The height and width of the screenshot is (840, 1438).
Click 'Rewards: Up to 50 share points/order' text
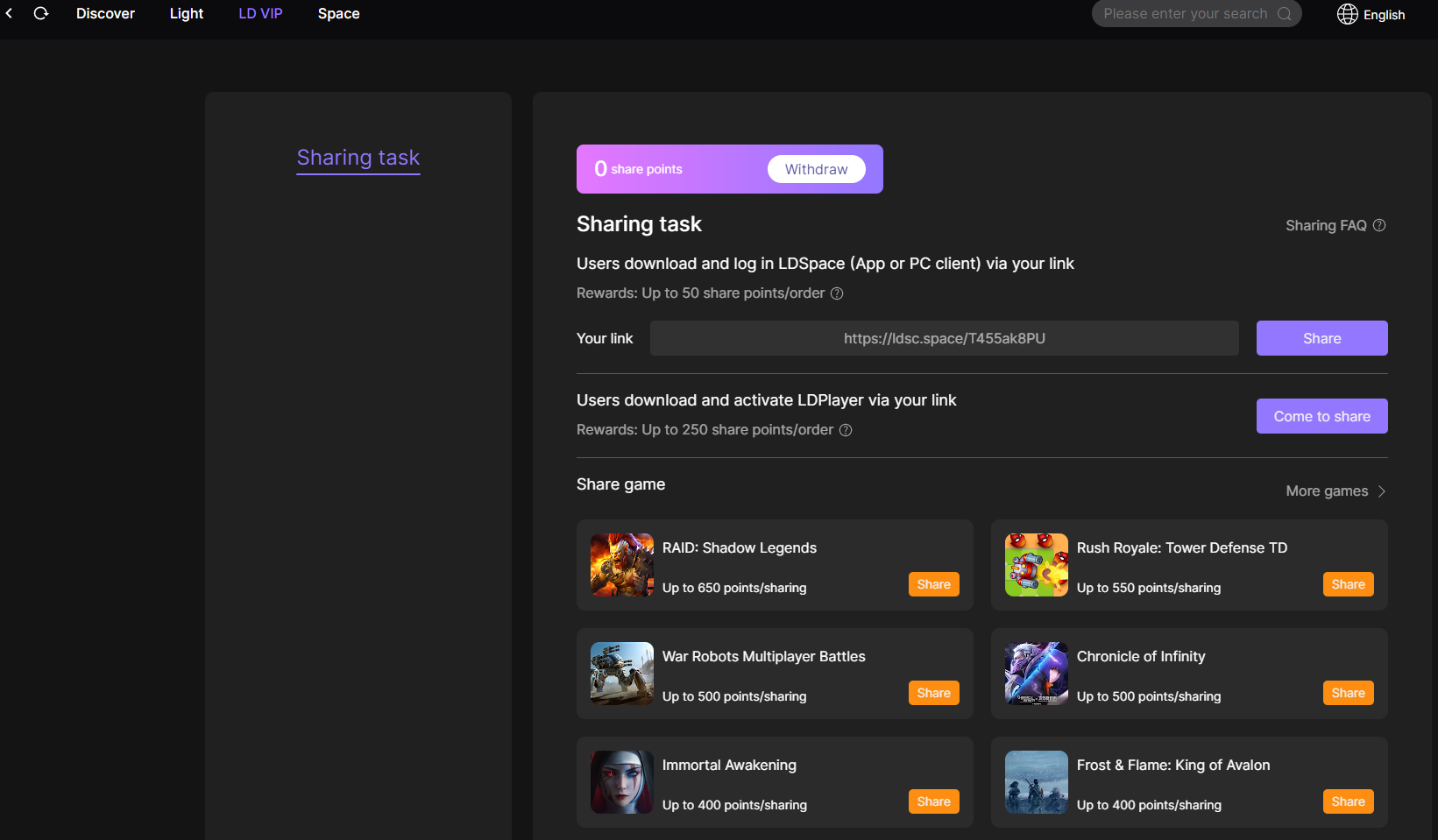(701, 293)
